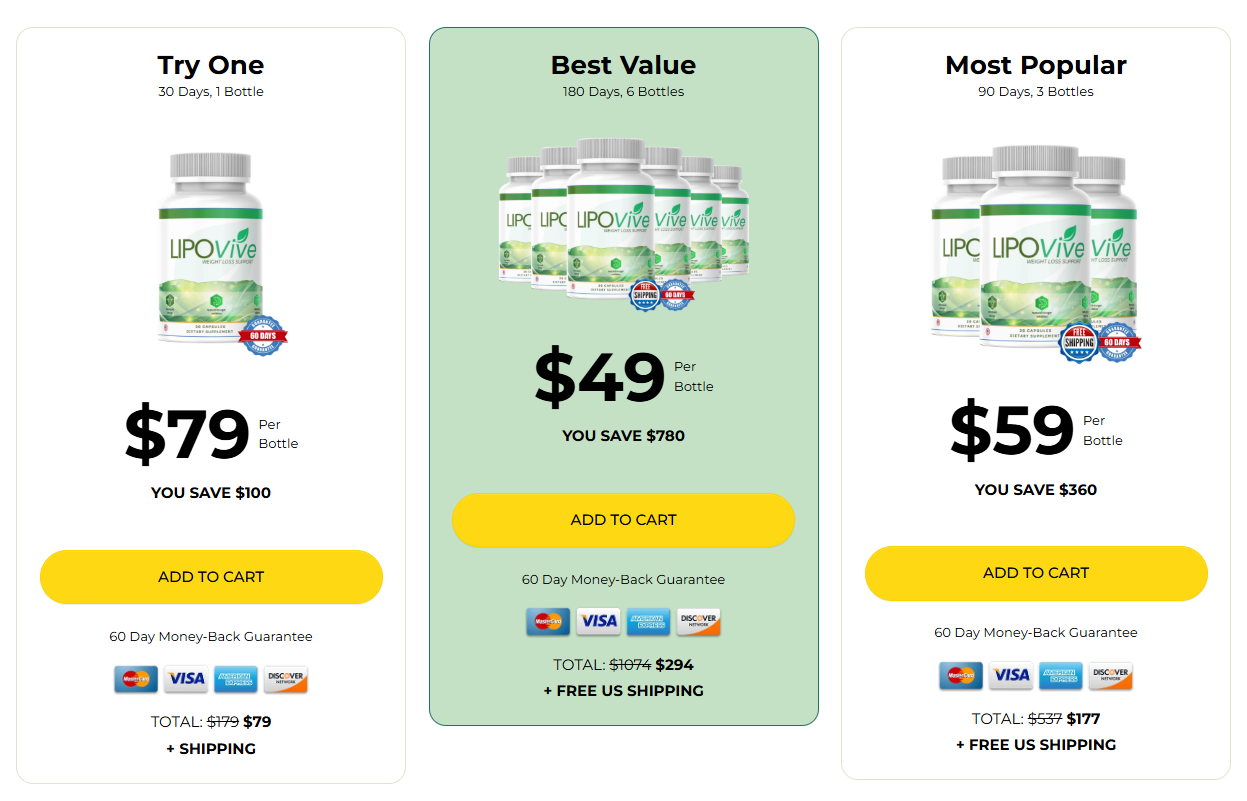
Task: Click the $79 Per Bottle price
Action: tap(186, 431)
